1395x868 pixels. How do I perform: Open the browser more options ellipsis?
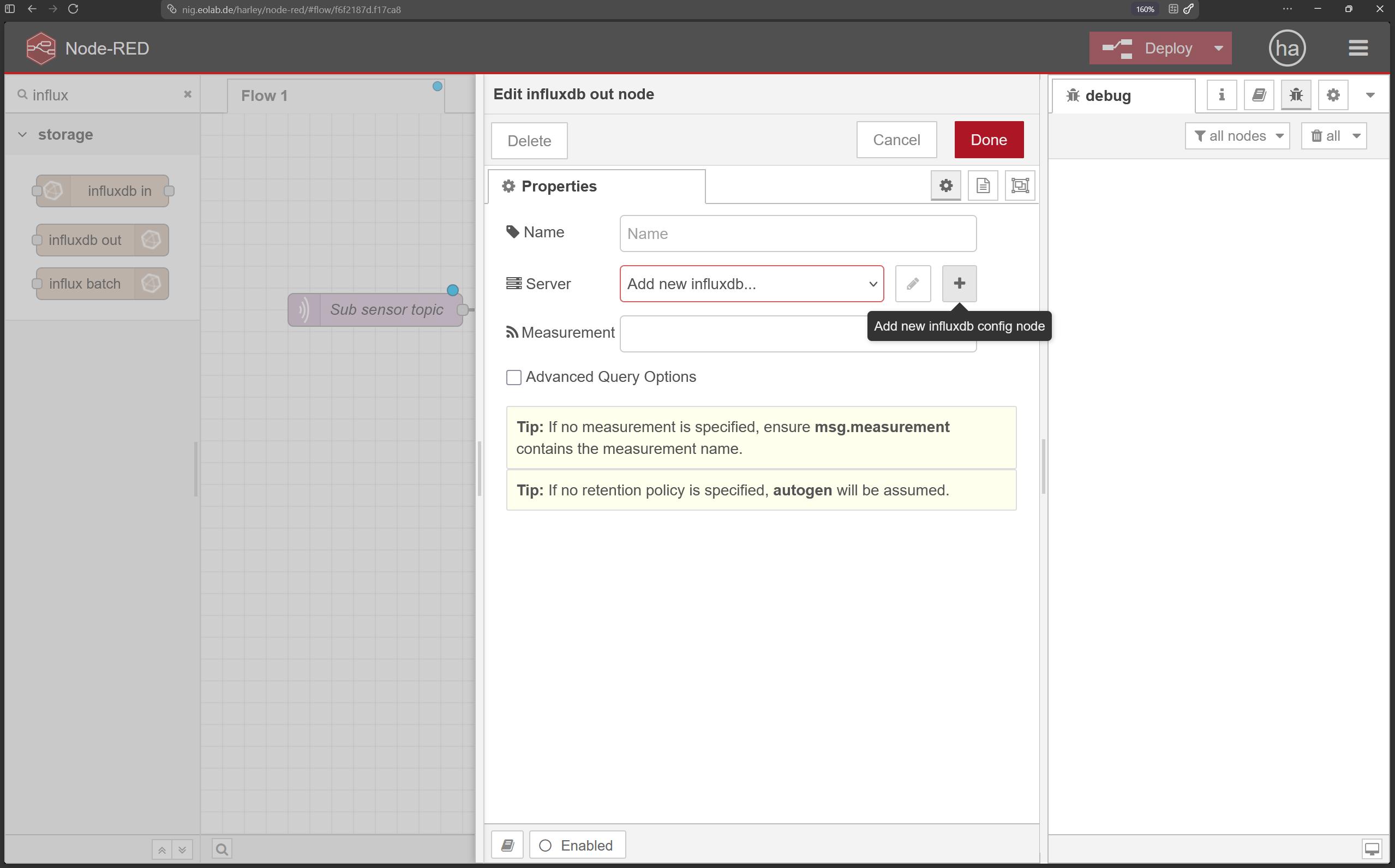point(1288,9)
